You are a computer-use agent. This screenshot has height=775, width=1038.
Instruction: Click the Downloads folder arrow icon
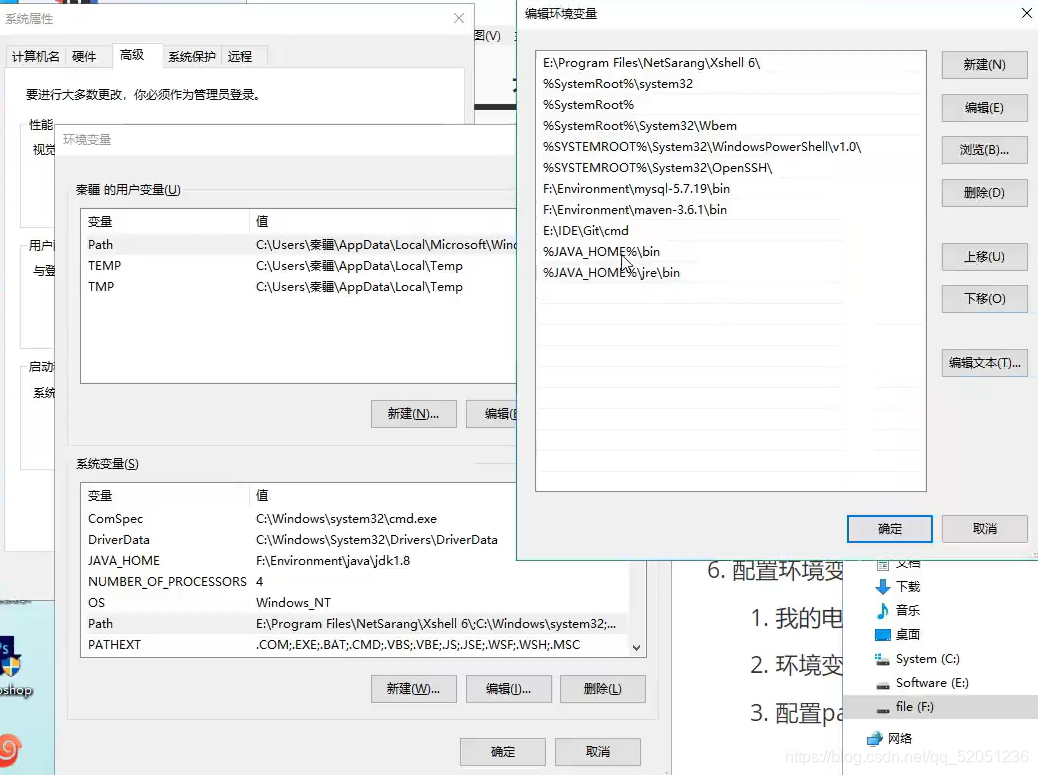click(x=882, y=586)
